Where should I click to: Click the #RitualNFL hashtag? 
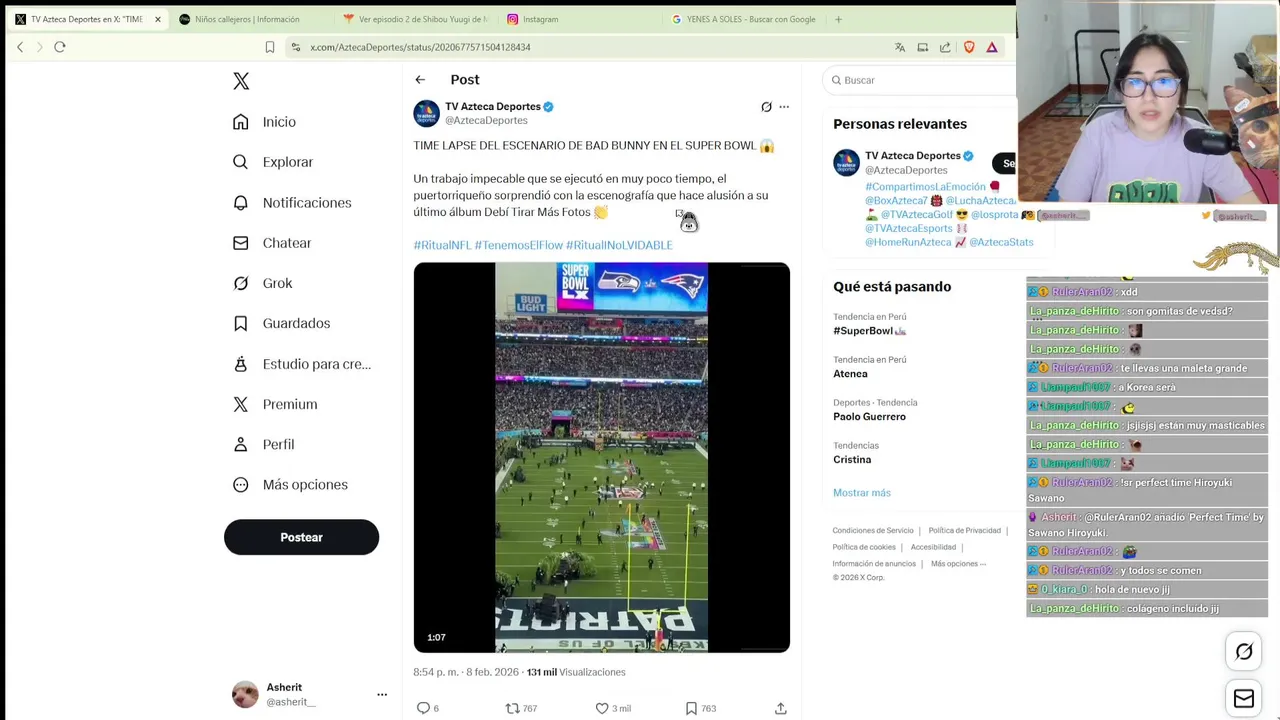[442, 245]
